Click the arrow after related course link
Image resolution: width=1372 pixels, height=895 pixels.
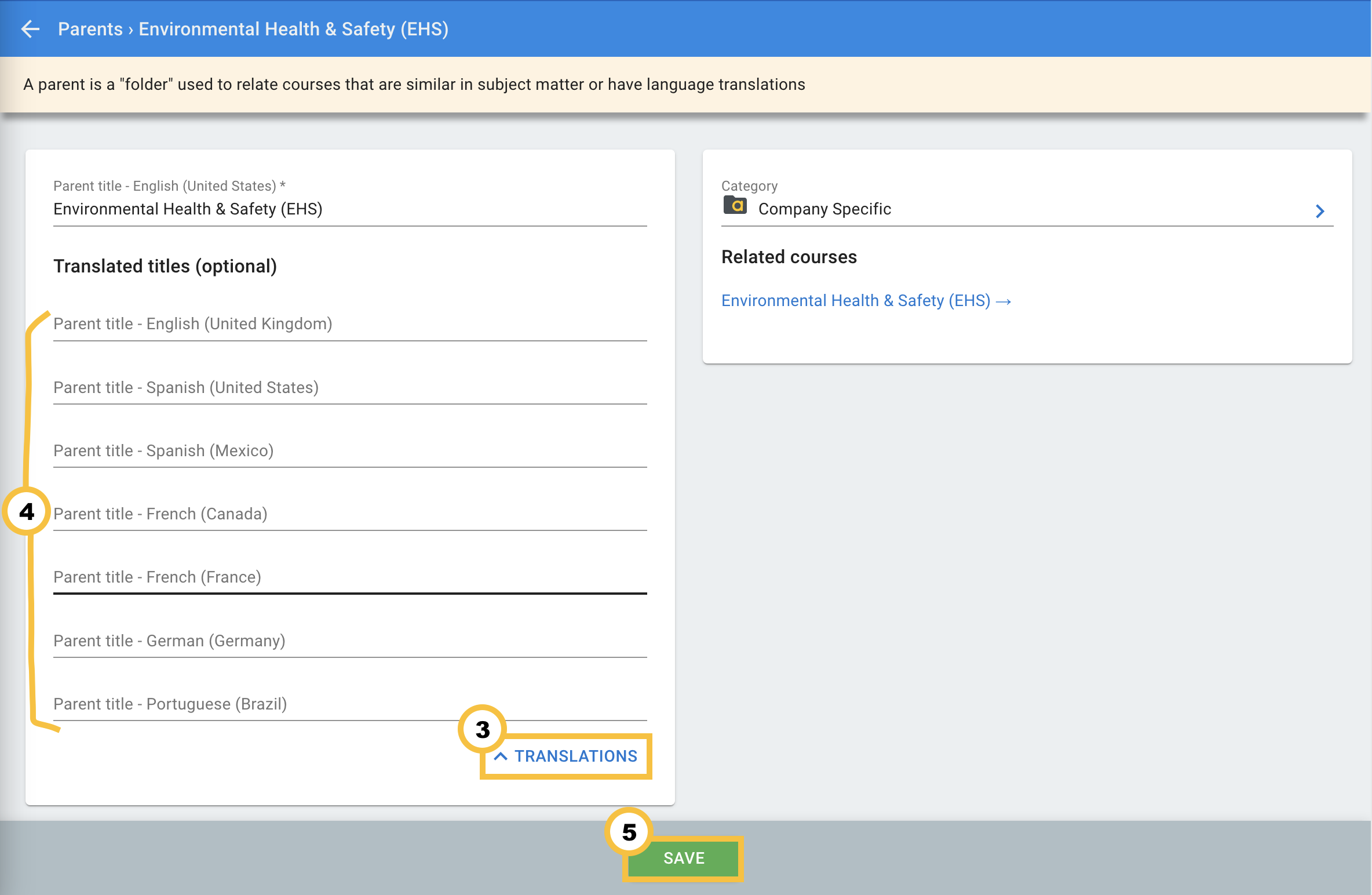[x=1004, y=301]
